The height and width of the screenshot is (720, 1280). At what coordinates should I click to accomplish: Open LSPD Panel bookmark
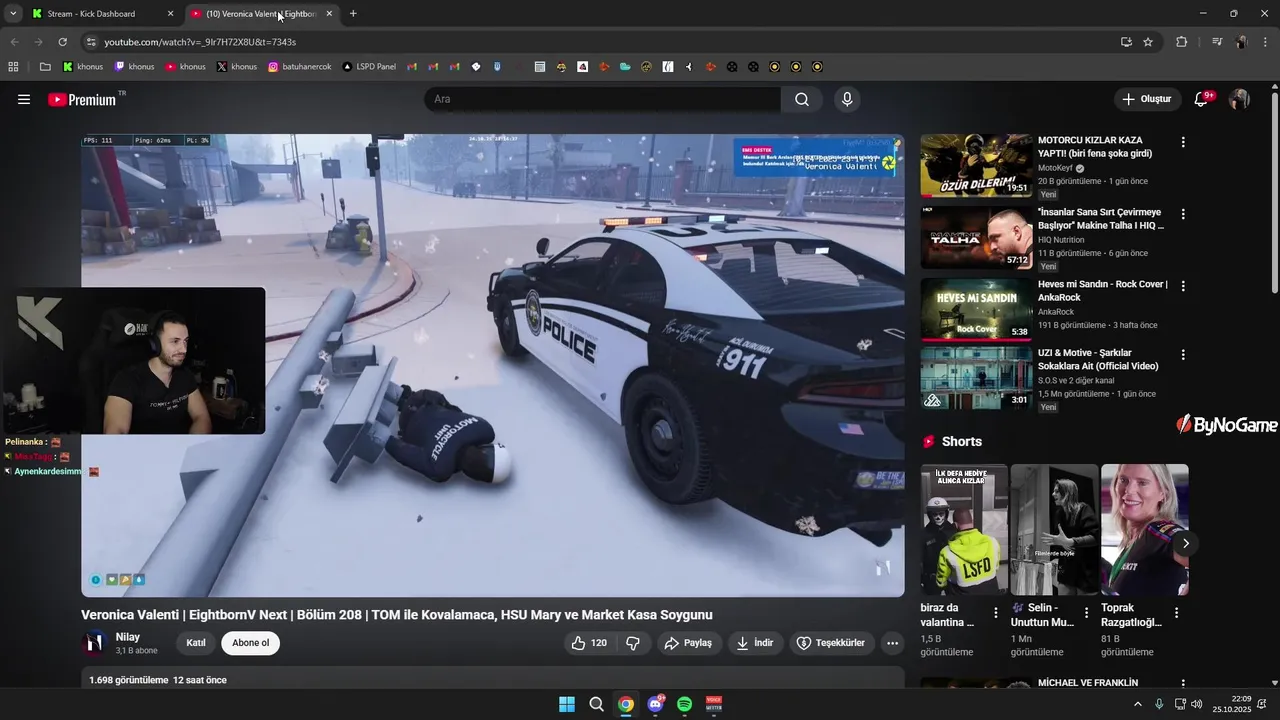pyautogui.click(x=369, y=67)
